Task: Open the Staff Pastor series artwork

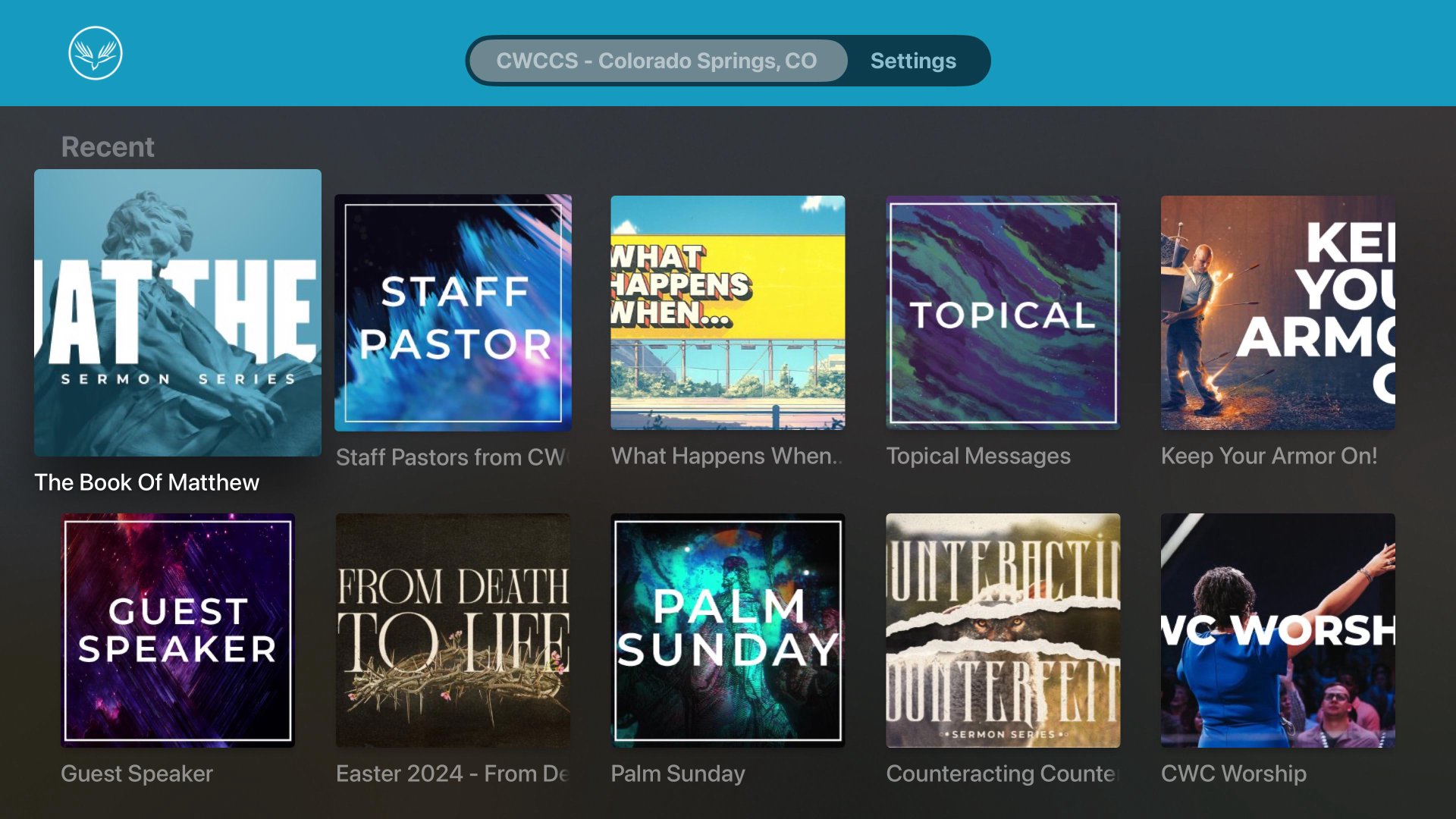Action: tap(453, 312)
